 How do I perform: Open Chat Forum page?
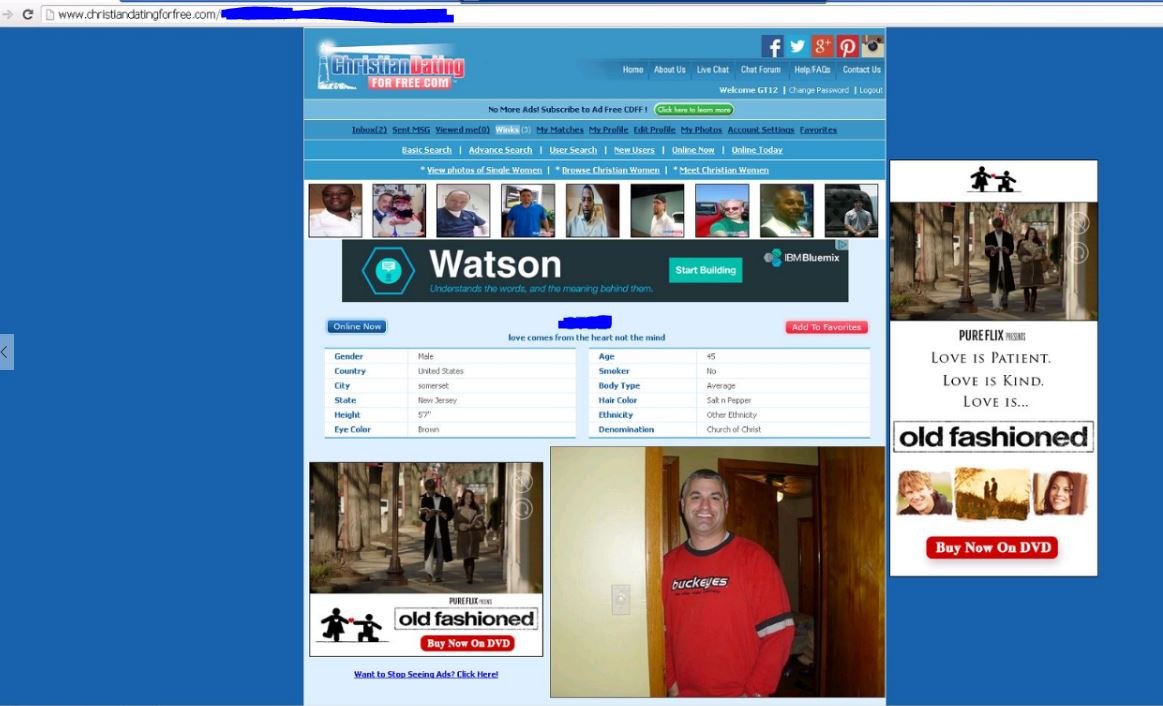point(760,70)
